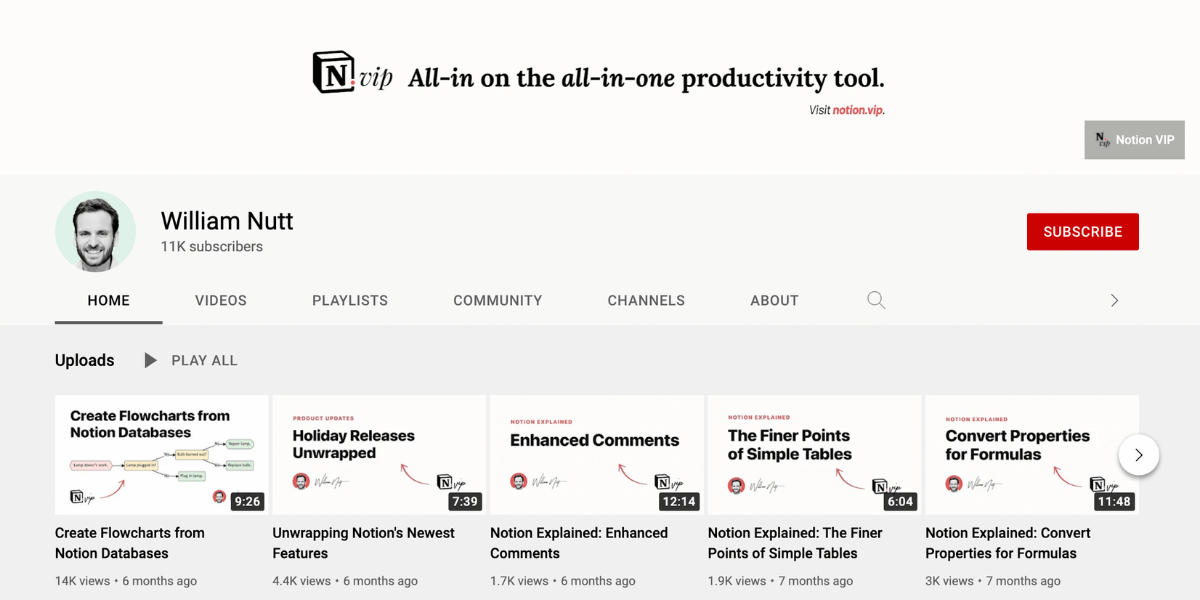Click the Play All triangle icon
The image size is (1200, 600).
150,360
